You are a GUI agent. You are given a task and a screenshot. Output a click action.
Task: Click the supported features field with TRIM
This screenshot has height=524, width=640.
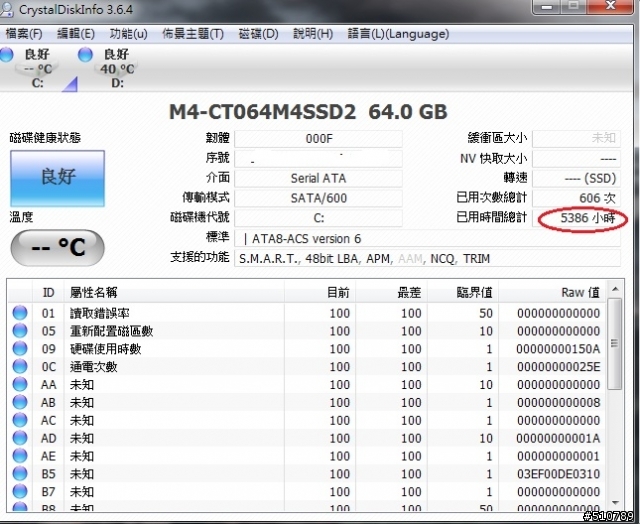427,258
